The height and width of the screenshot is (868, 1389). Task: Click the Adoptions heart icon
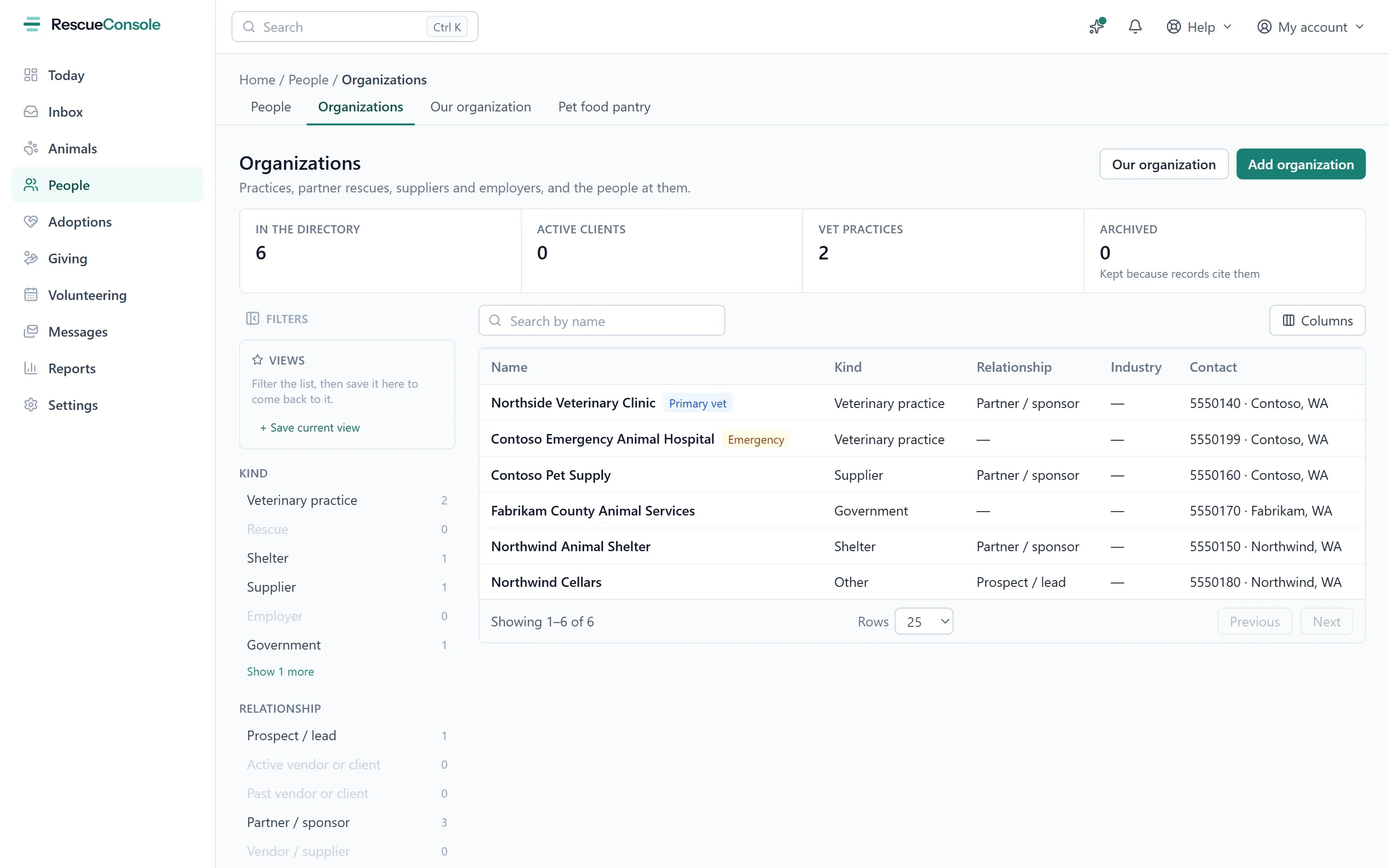(31, 222)
